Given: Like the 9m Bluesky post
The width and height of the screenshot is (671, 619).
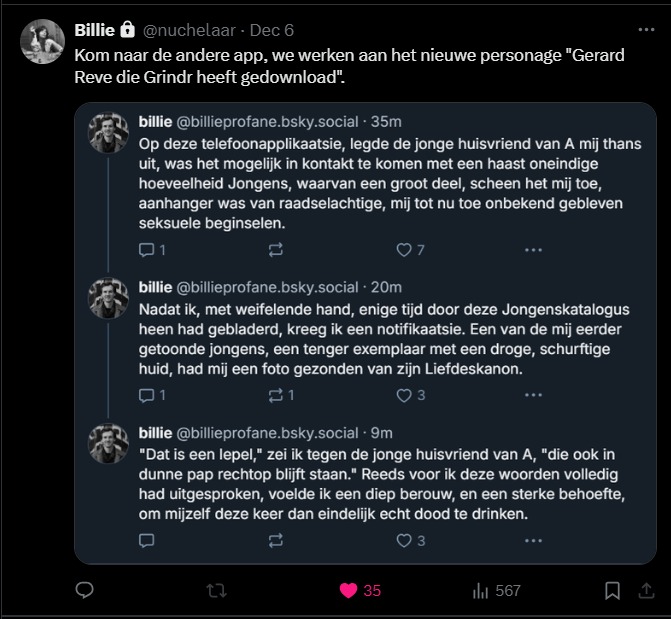Looking at the screenshot, I should click(405, 541).
